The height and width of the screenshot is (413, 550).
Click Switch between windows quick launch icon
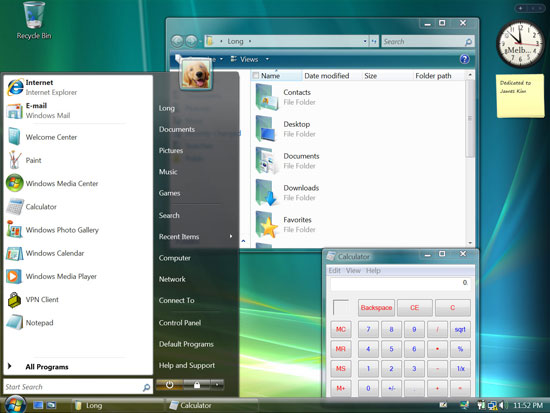[x=51, y=405]
